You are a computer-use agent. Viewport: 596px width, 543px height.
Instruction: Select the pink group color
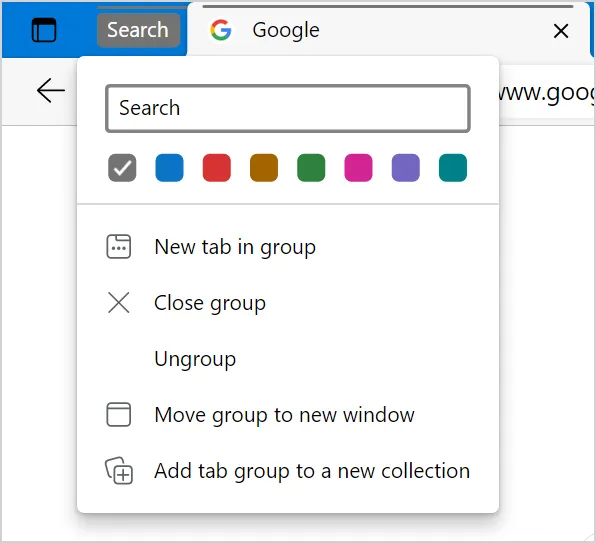(358, 168)
